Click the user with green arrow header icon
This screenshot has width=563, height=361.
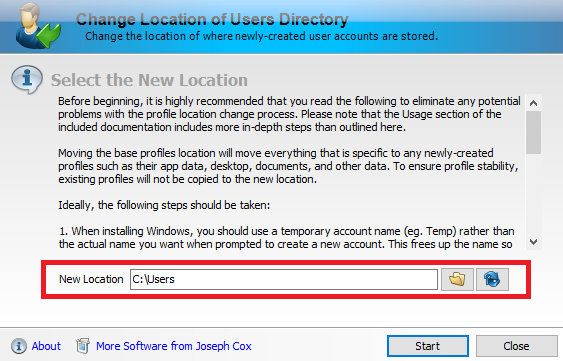coord(37,26)
